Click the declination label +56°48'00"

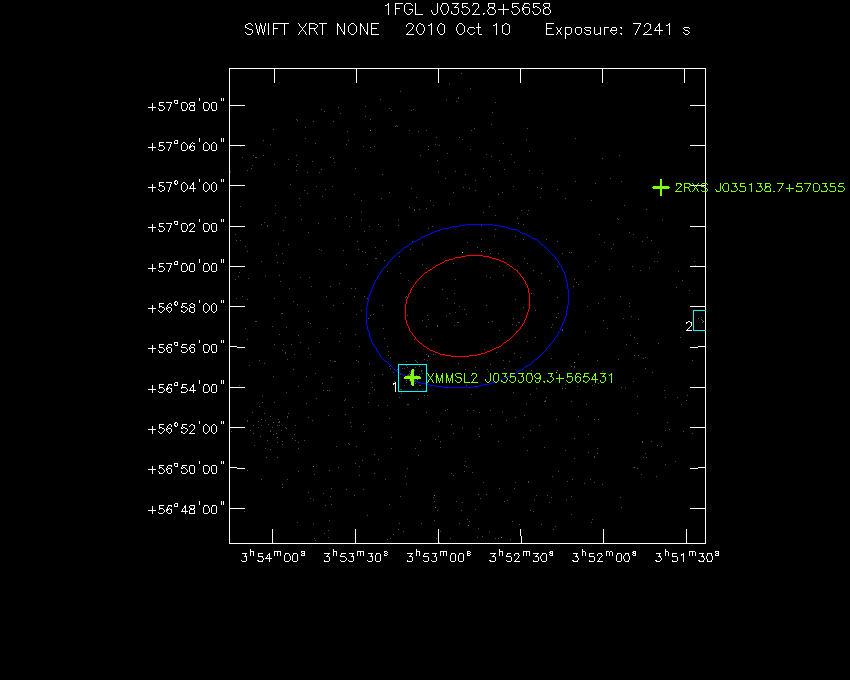click(186, 509)
